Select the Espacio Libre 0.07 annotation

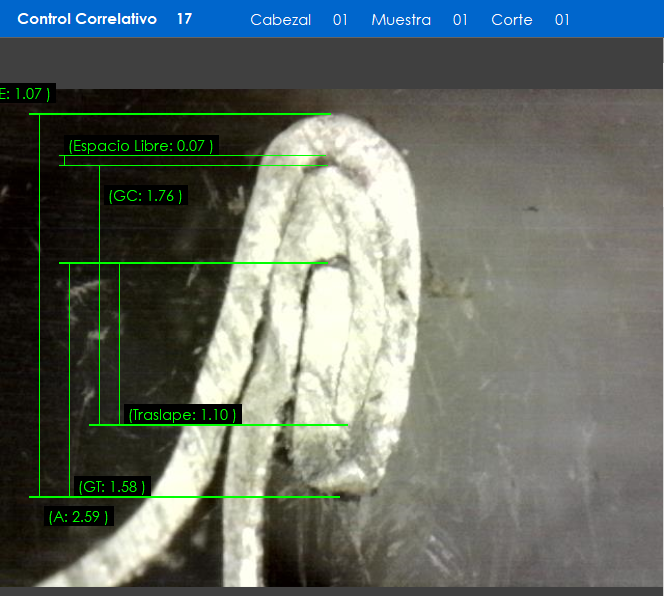coord(140,146)
